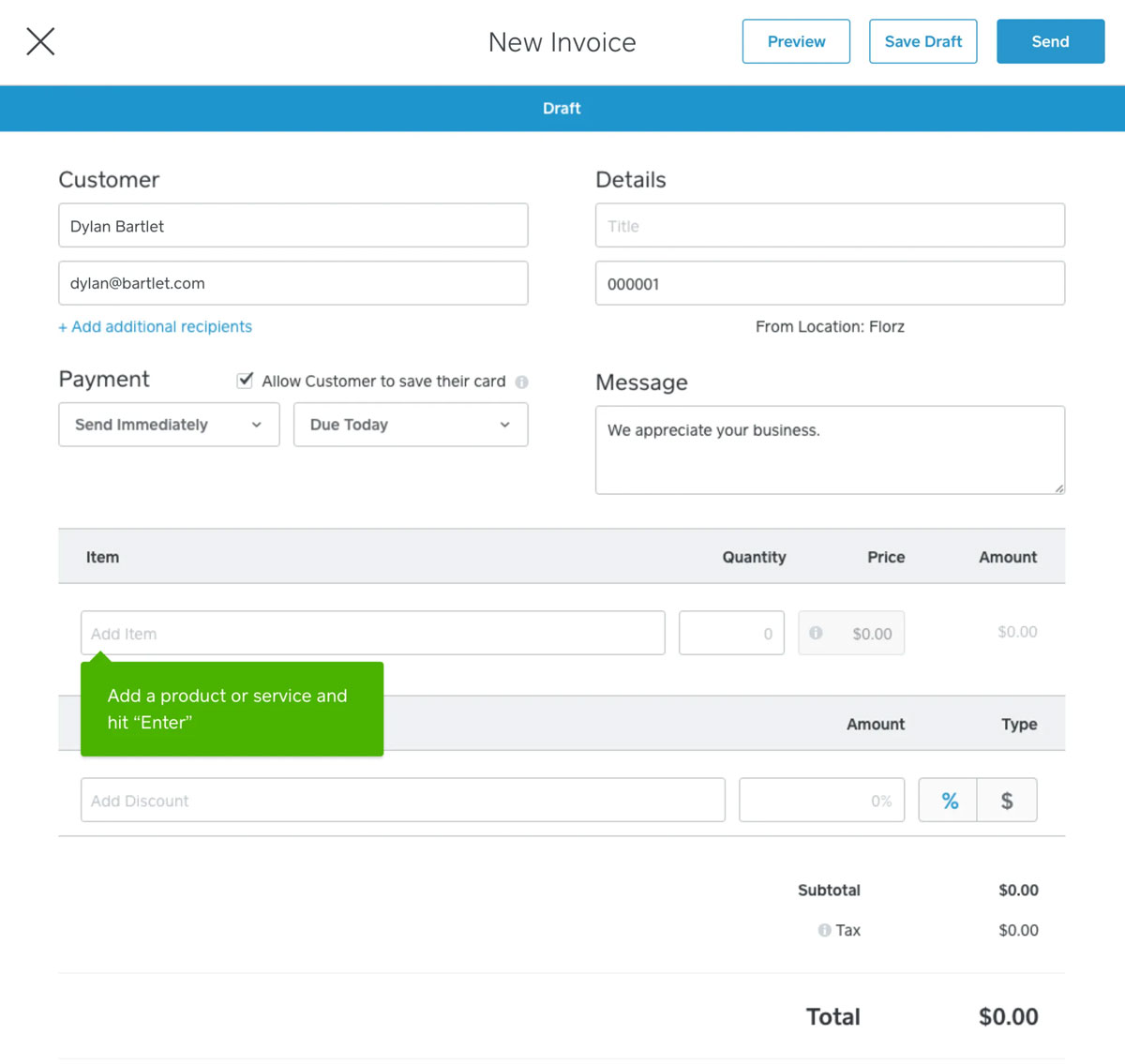This screenshot has width=1125, height=1064.
Task: Select the dollar discount type icon
Action: (x=1006, y=800)
